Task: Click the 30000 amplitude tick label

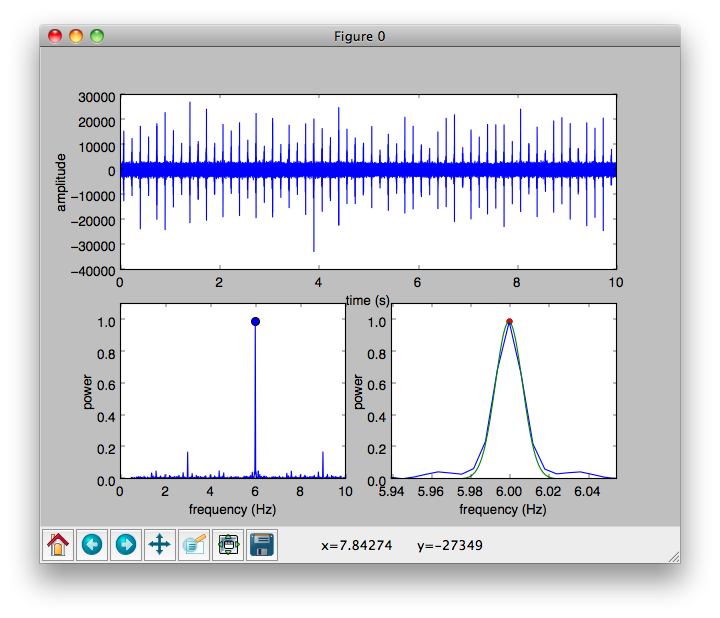Action: (97, 97)
